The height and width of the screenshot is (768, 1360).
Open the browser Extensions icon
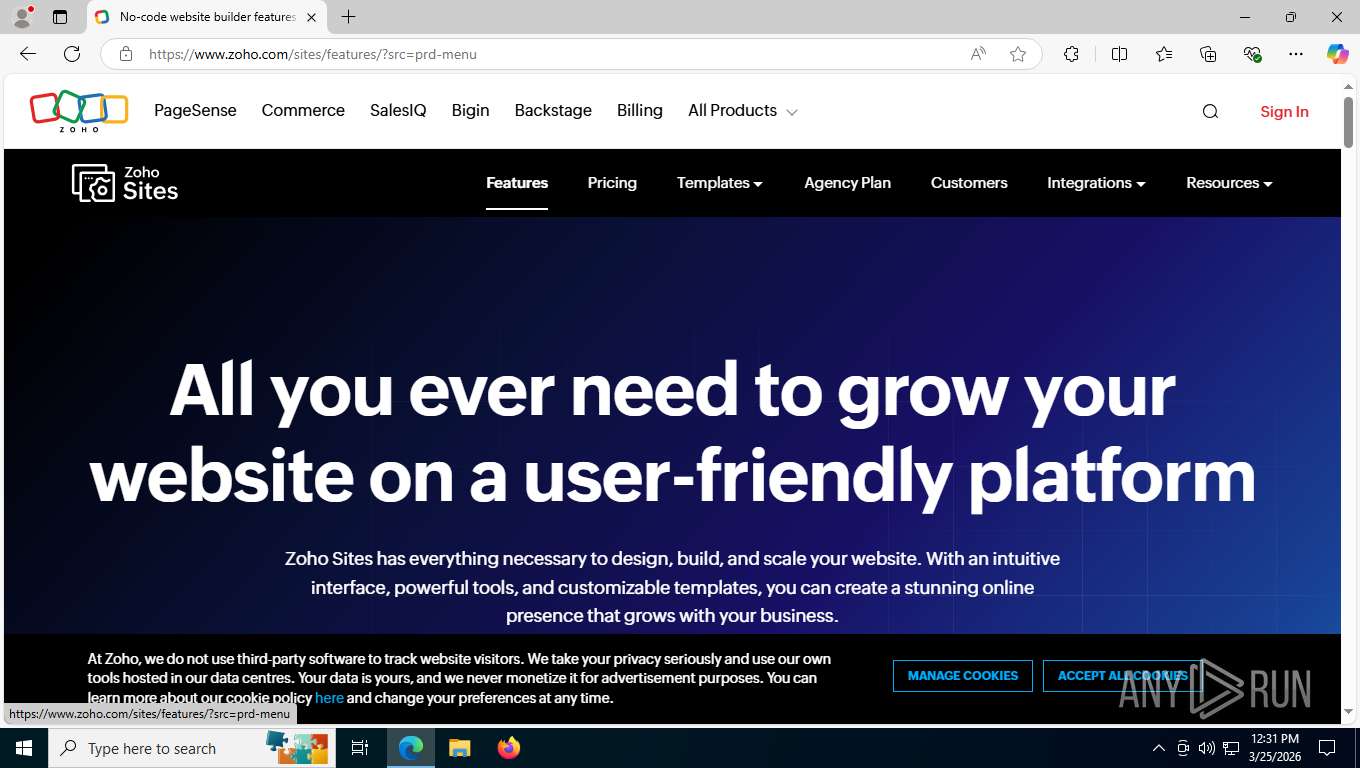coord(1071,54)
